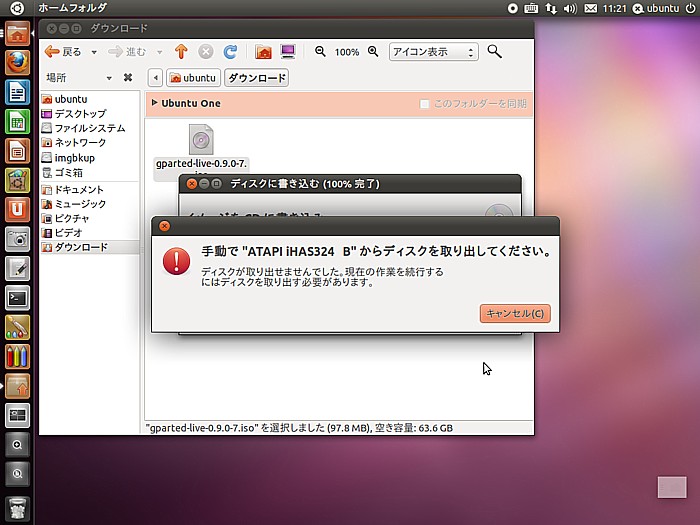The image size is (700, 525).
Task: Open the Ubuntu dash logo
Action: pyautogui.click(x=17, y=8)
